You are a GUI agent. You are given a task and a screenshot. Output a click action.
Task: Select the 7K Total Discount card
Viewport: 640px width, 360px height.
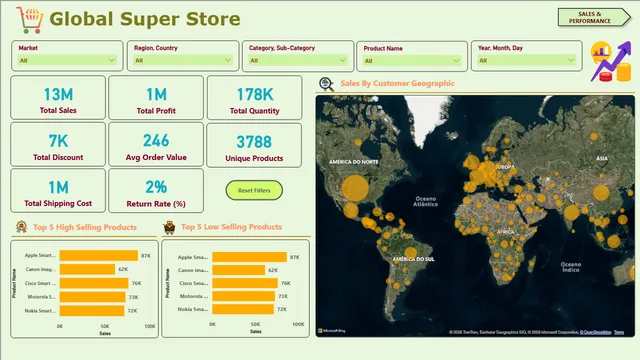[58, 144]
